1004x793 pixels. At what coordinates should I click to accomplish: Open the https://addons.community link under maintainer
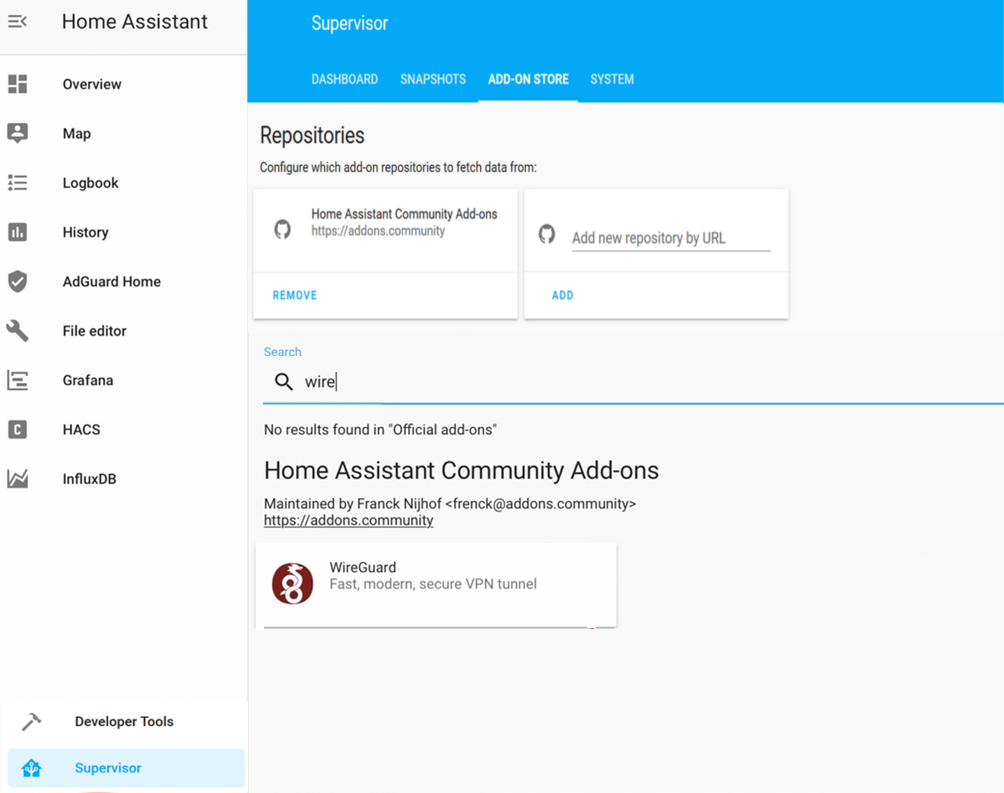pyautogui.click(x=348, y=520)
